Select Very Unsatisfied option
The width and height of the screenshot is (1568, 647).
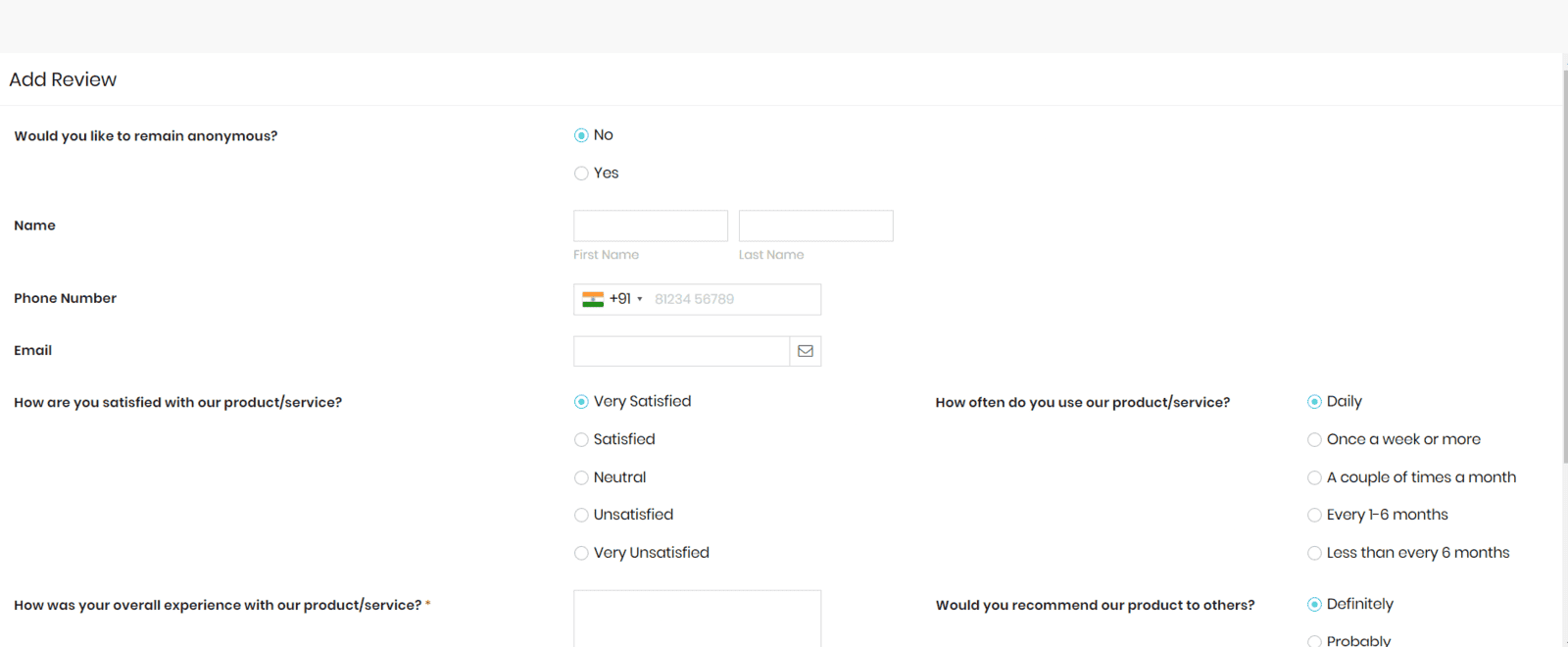coord(581,554)
